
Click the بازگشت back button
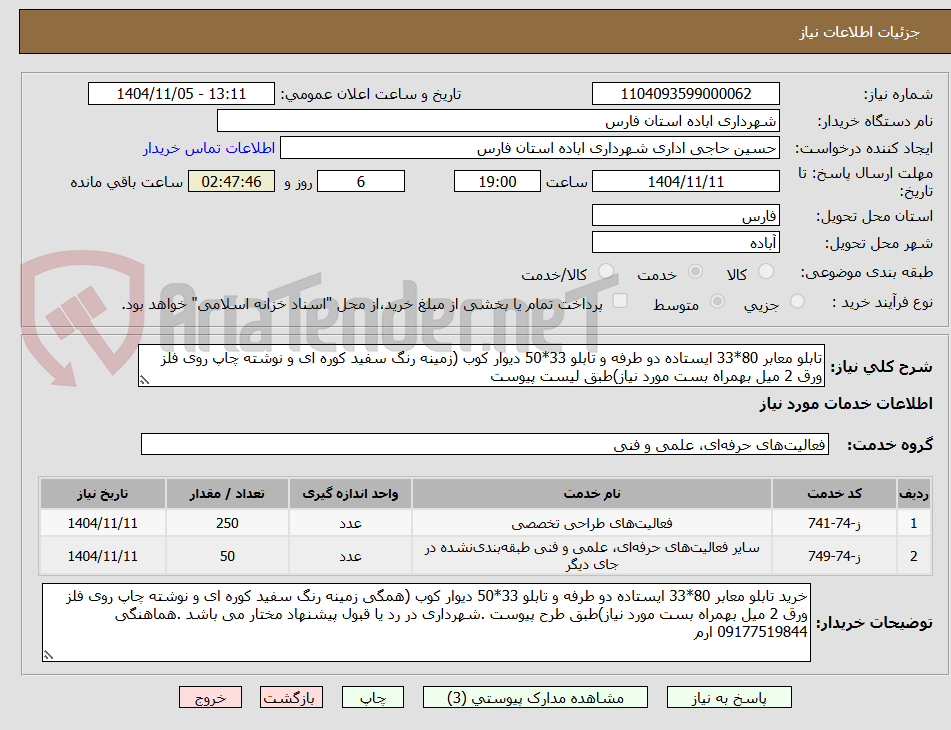pos(291,697)
